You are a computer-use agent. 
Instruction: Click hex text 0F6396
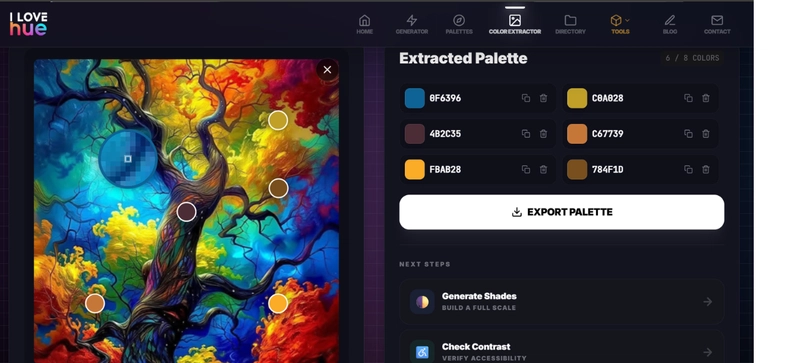point(445,98)
